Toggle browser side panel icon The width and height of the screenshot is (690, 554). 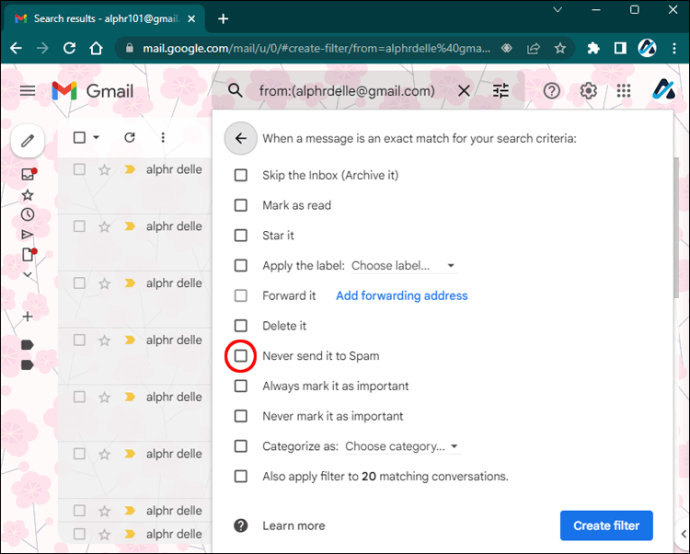[x=620, y=48]
